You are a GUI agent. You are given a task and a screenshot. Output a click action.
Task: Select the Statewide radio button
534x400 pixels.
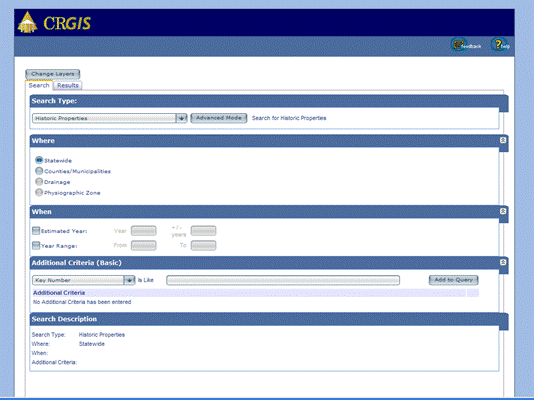pos(39,160)
